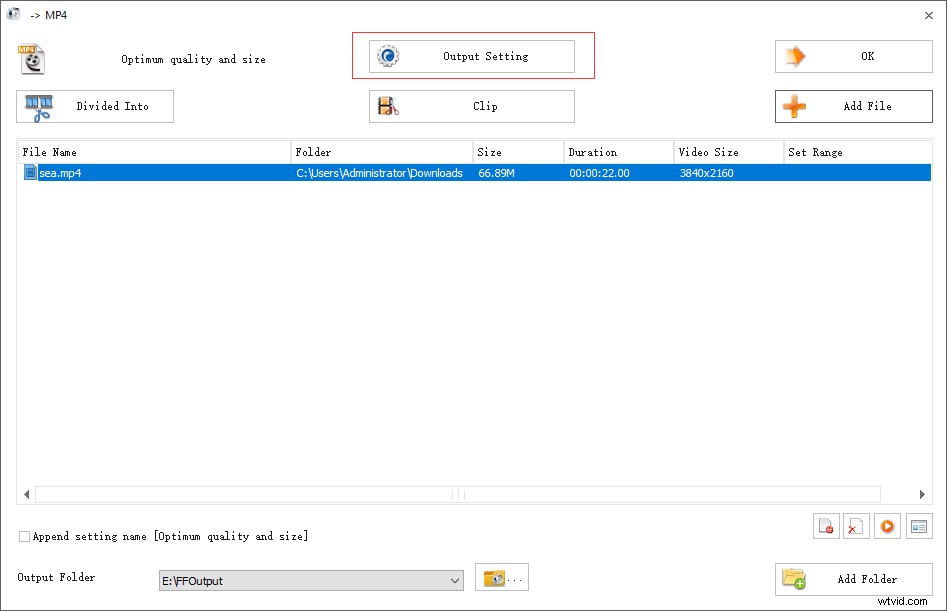Open the Divided Into dialog
Viewport: 947px width, 611px height.
tap(94, 106)
